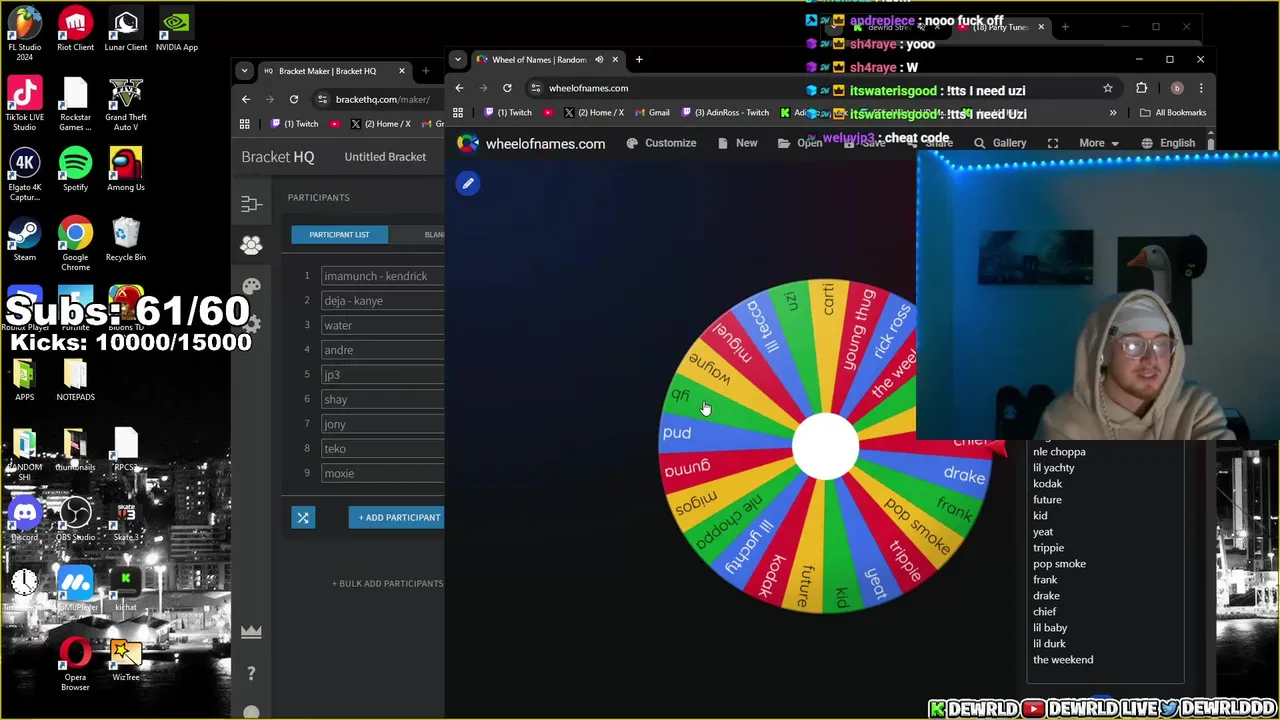Go back in the Bracket HQ window
The height and width of the screenshot is (720, 1280).
pyautogui.click(x=246, y=99)
